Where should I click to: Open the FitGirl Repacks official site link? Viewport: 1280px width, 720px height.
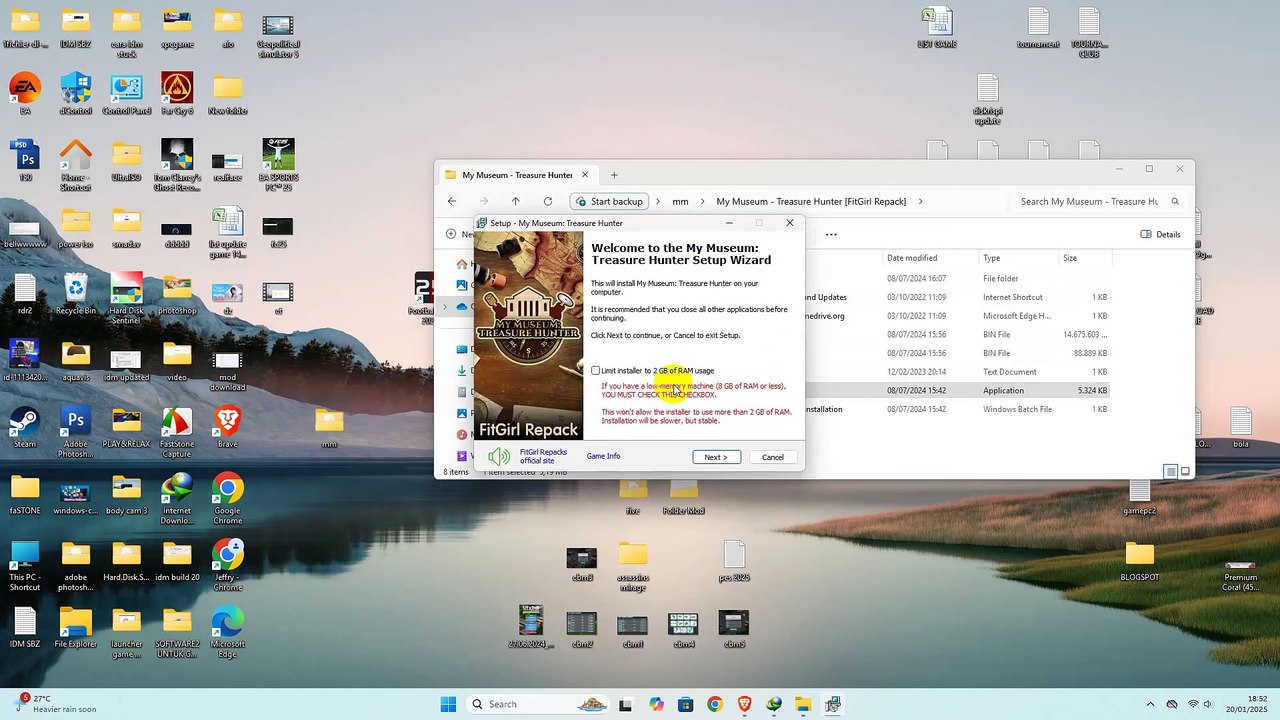coord(543,456)
